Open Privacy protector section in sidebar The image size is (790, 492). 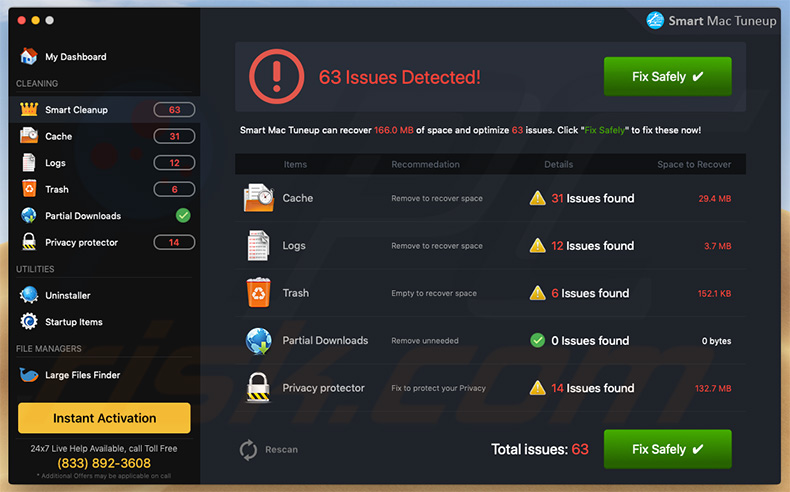(104, 242)
